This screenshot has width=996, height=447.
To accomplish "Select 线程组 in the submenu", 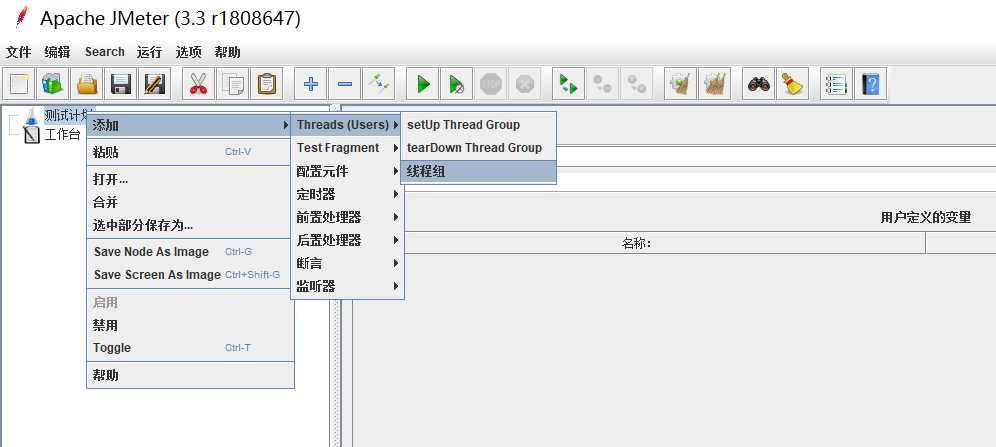I will [x=478, y=171].
